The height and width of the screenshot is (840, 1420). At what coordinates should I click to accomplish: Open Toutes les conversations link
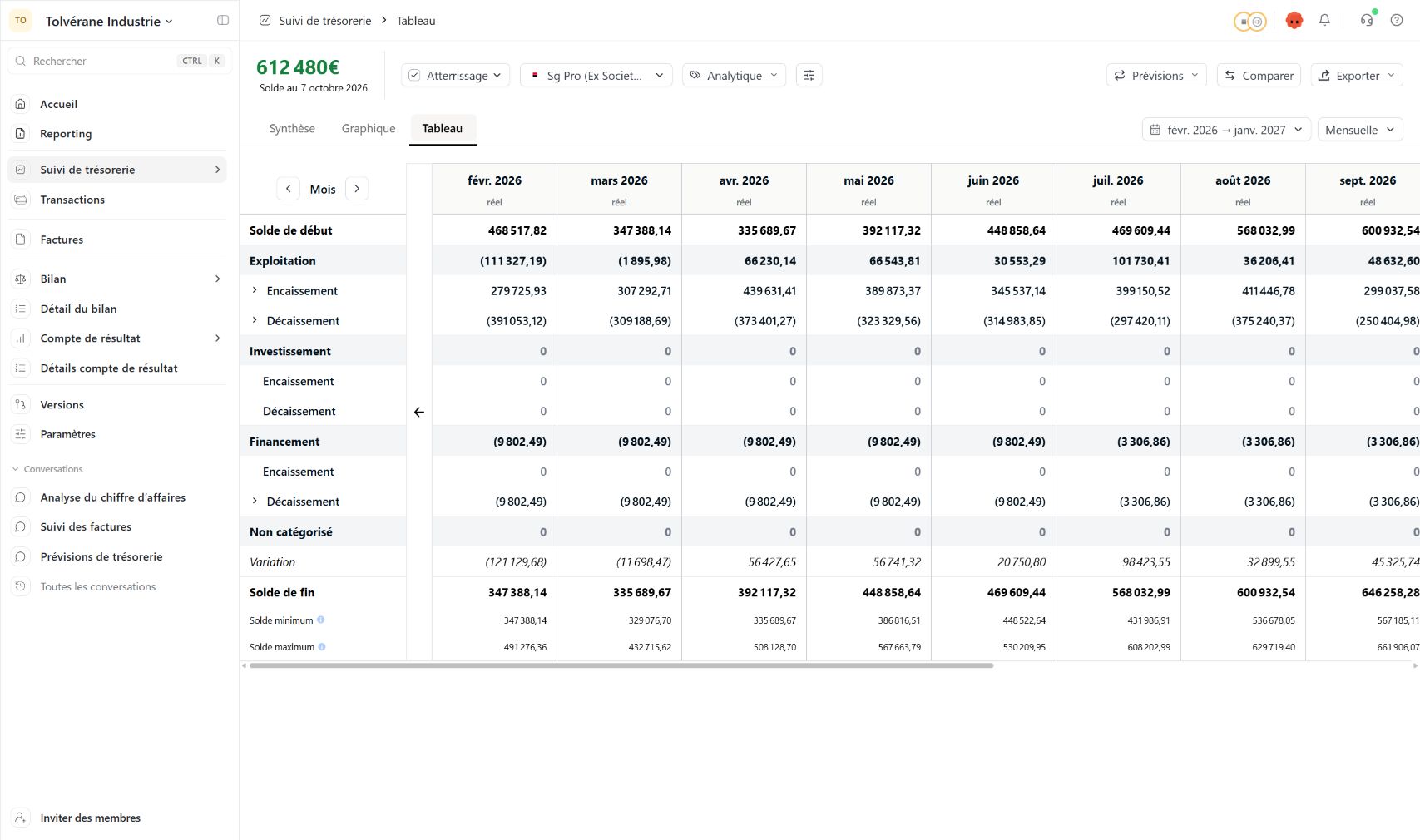coord(97,586)
